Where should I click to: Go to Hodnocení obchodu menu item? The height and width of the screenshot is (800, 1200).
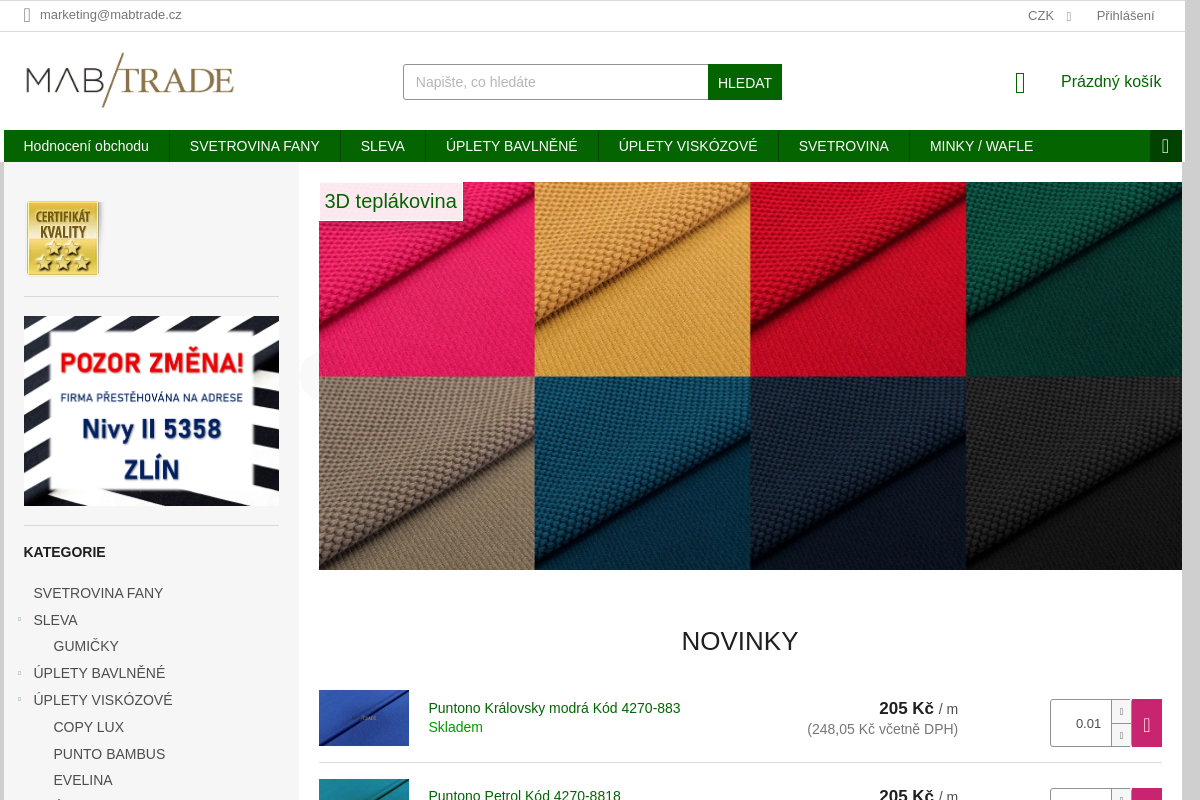click(x=86, y=146)
